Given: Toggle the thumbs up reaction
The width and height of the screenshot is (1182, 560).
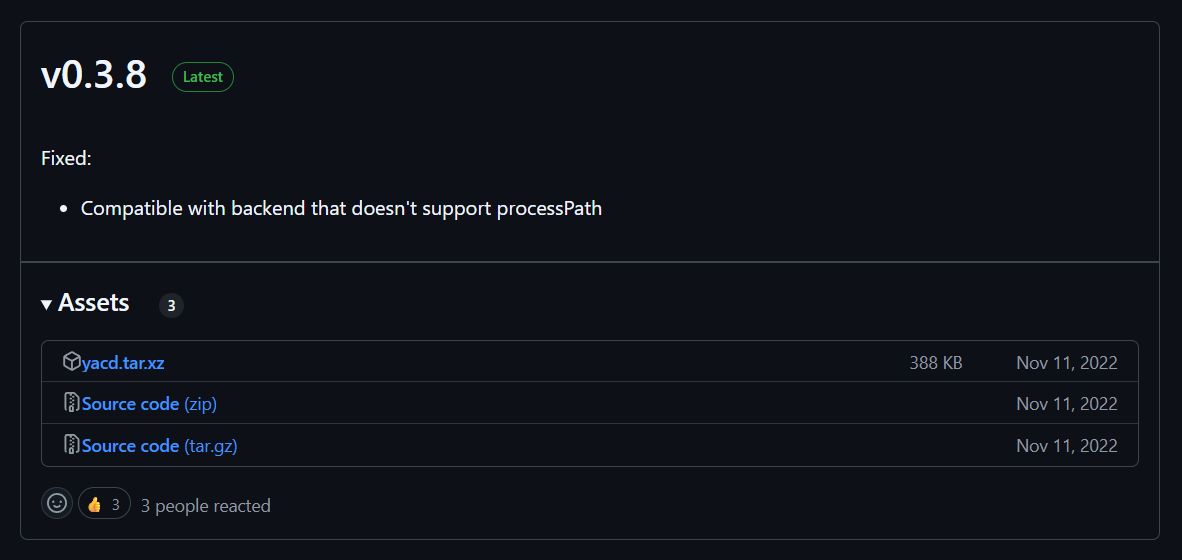Looking at the screenshot, I should (x=104, y=504).
